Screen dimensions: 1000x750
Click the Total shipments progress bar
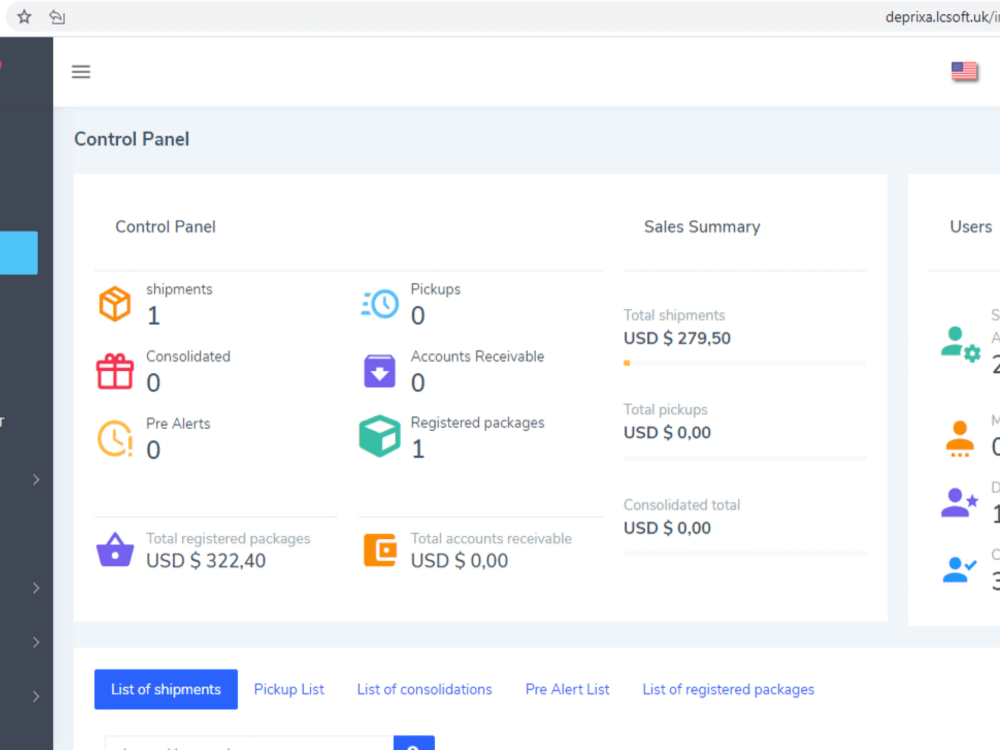click(745, 363)
